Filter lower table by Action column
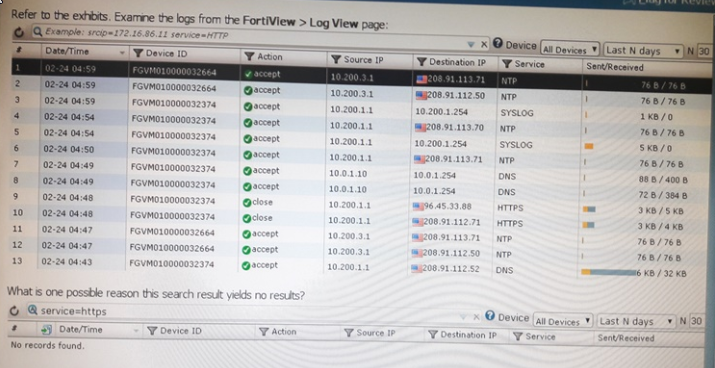 [x=264, y=332]
